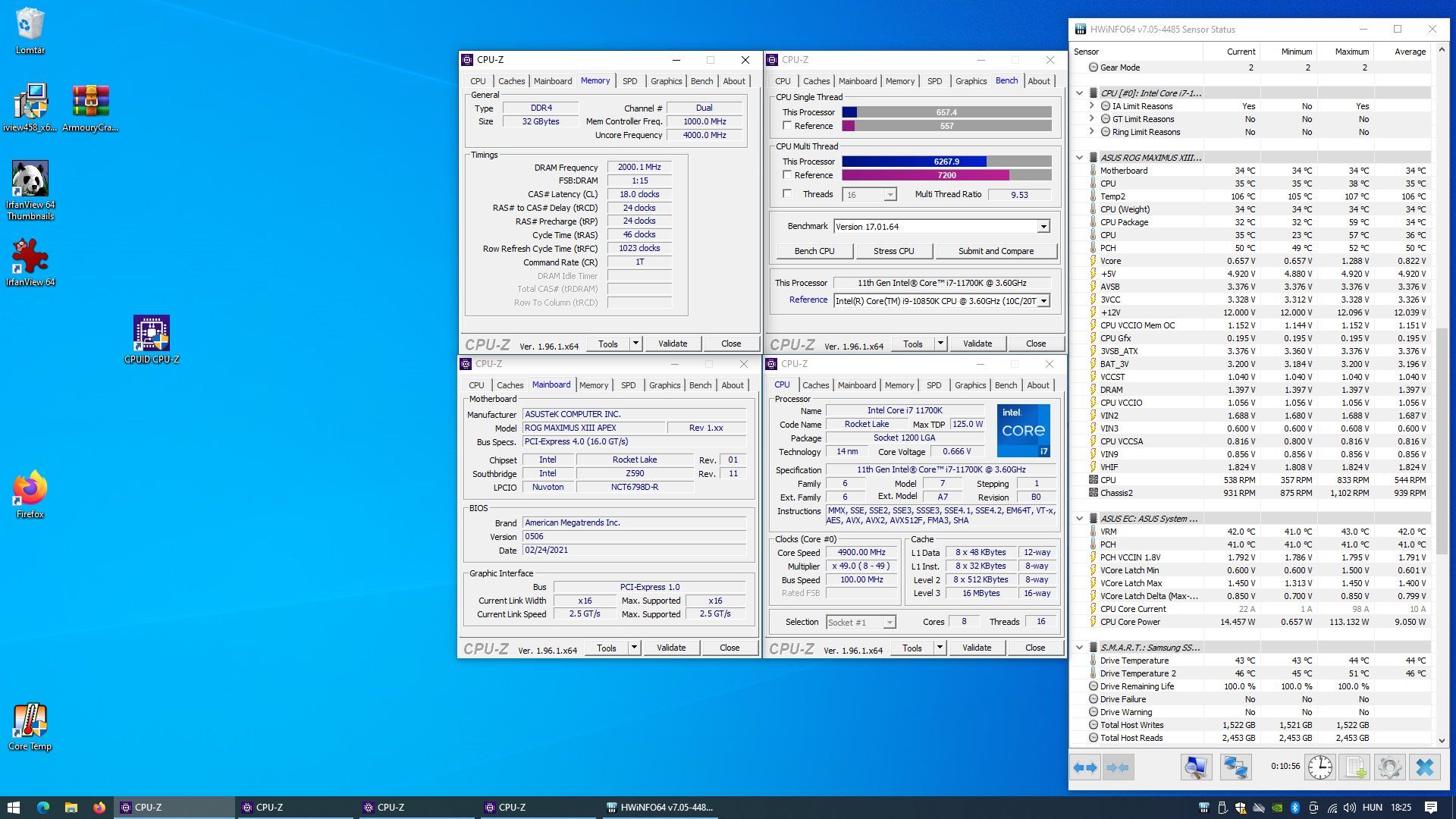Switch to Graphics tab in Mainboard window

pos(664,385)
